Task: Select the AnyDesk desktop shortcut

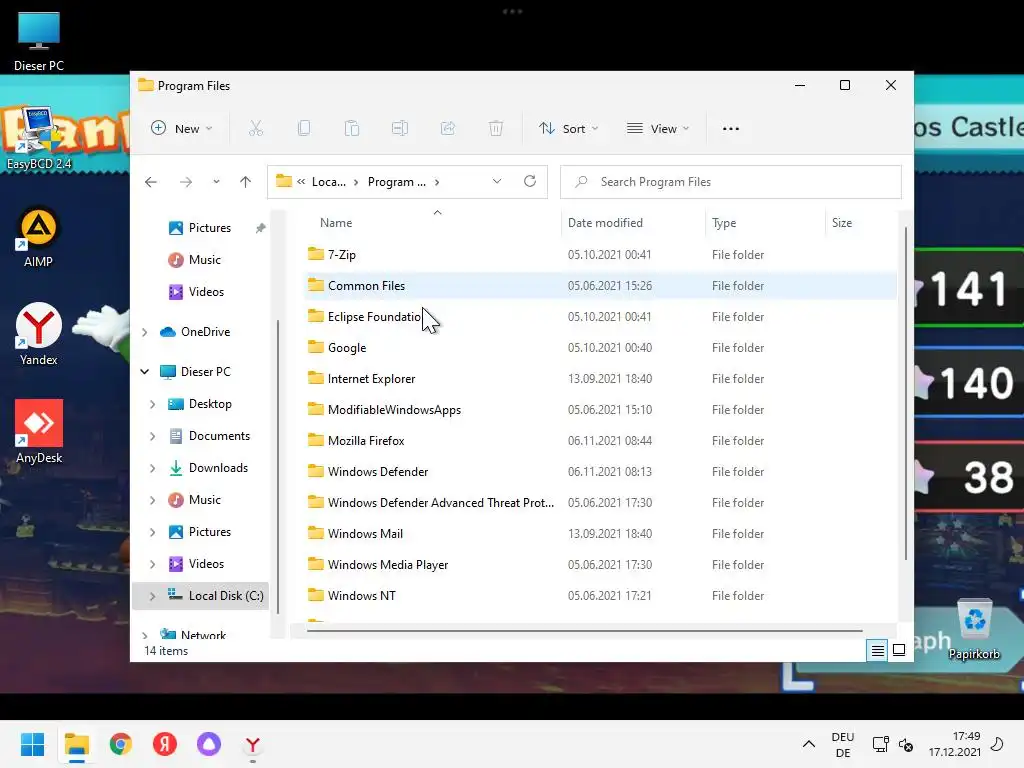Action: 39,432
